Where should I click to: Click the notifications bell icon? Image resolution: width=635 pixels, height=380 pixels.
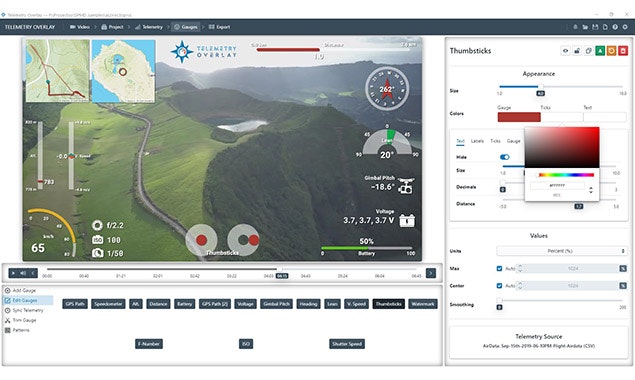575,27
